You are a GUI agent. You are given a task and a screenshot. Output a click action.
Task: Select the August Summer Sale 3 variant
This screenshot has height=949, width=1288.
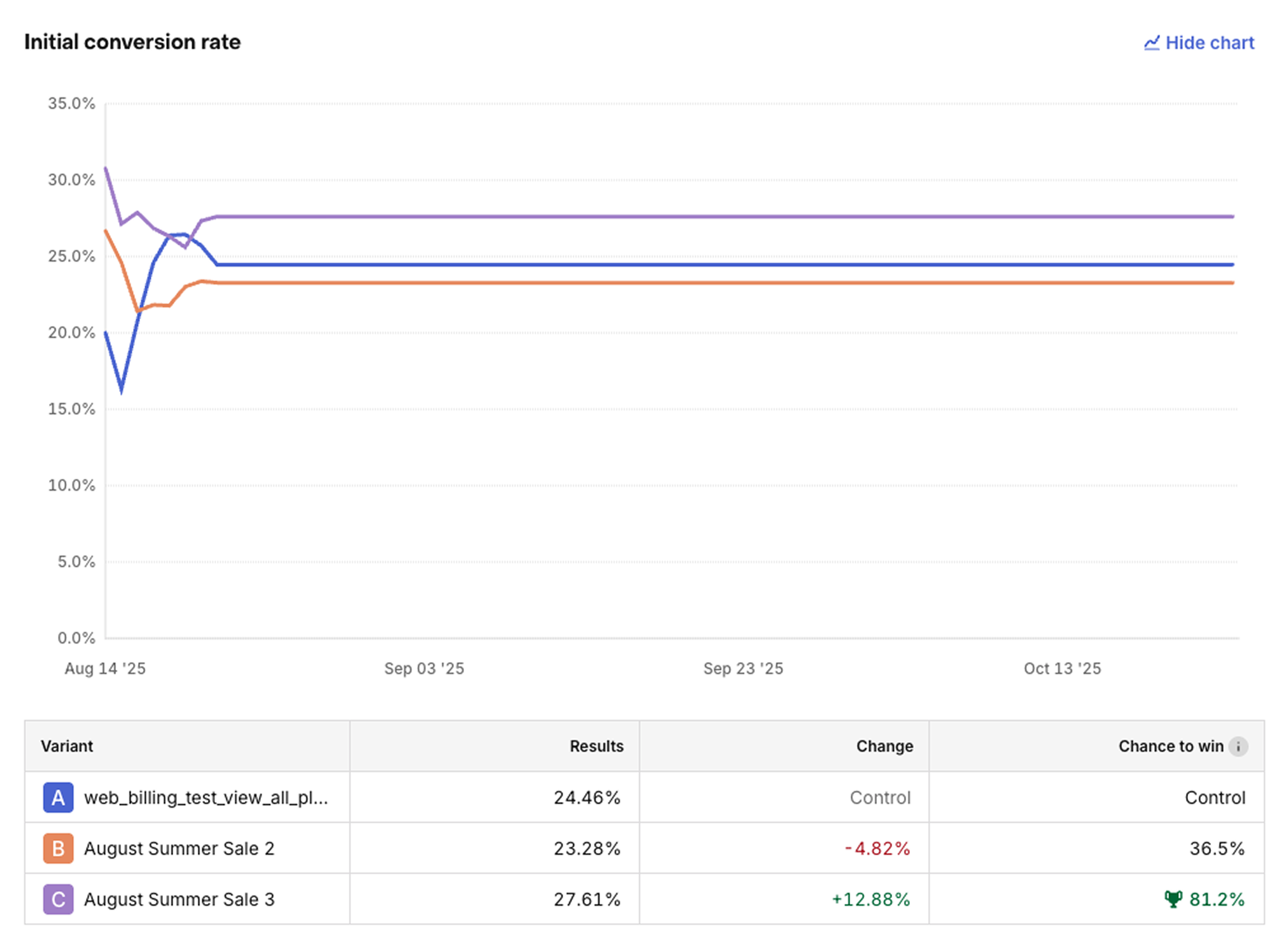[179, 899]
